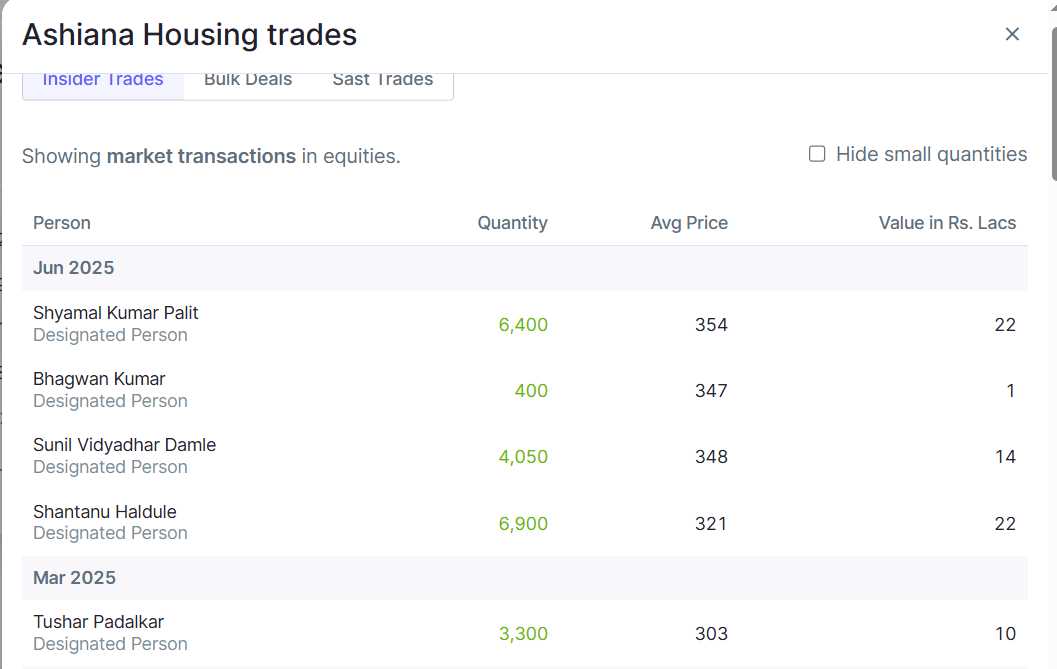The height and width of the screenshot is (669, 1057).
Task: Click the Hide small quantities label
Action: [931, 154]
